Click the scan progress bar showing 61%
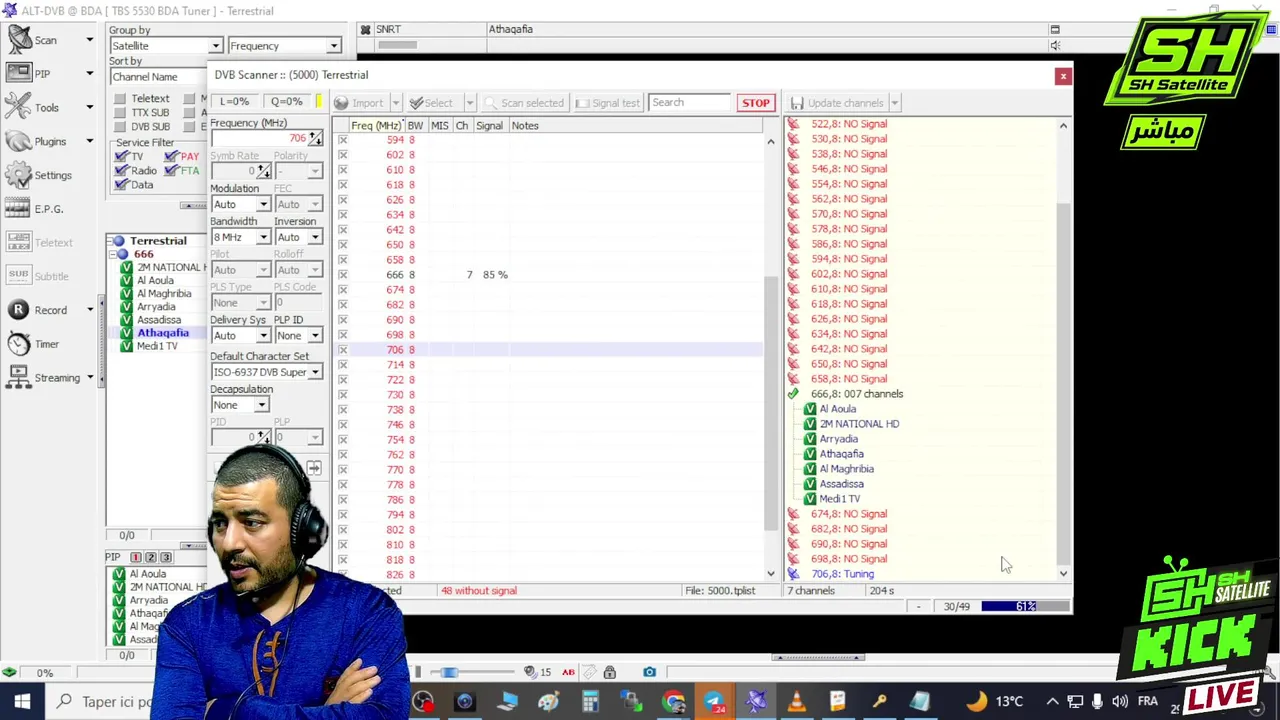This screenshot has width=1280, height=720. click(x=1025, y=606)
